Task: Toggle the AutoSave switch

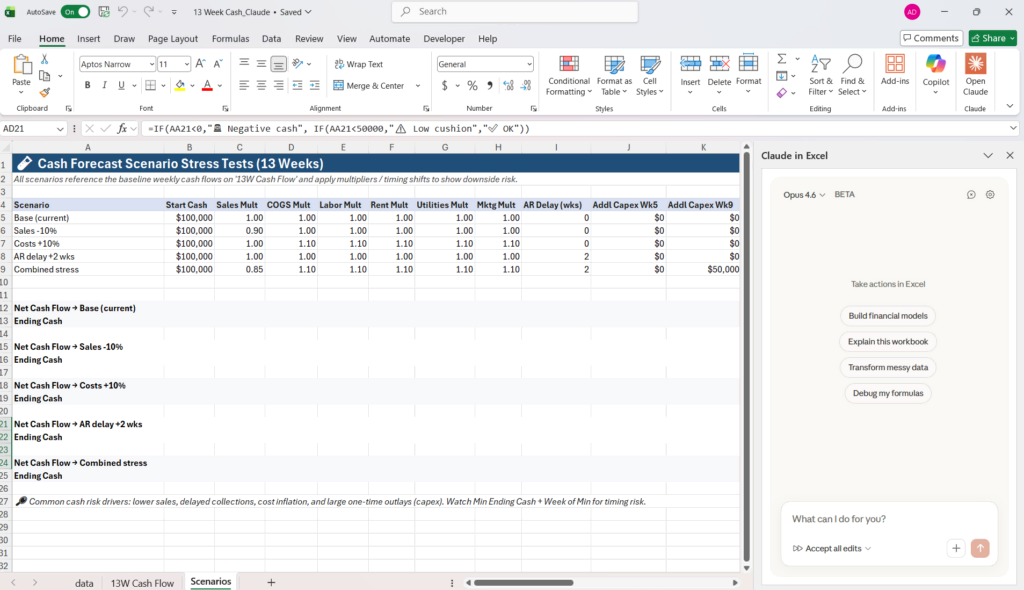Action: [x=75, y=12]
